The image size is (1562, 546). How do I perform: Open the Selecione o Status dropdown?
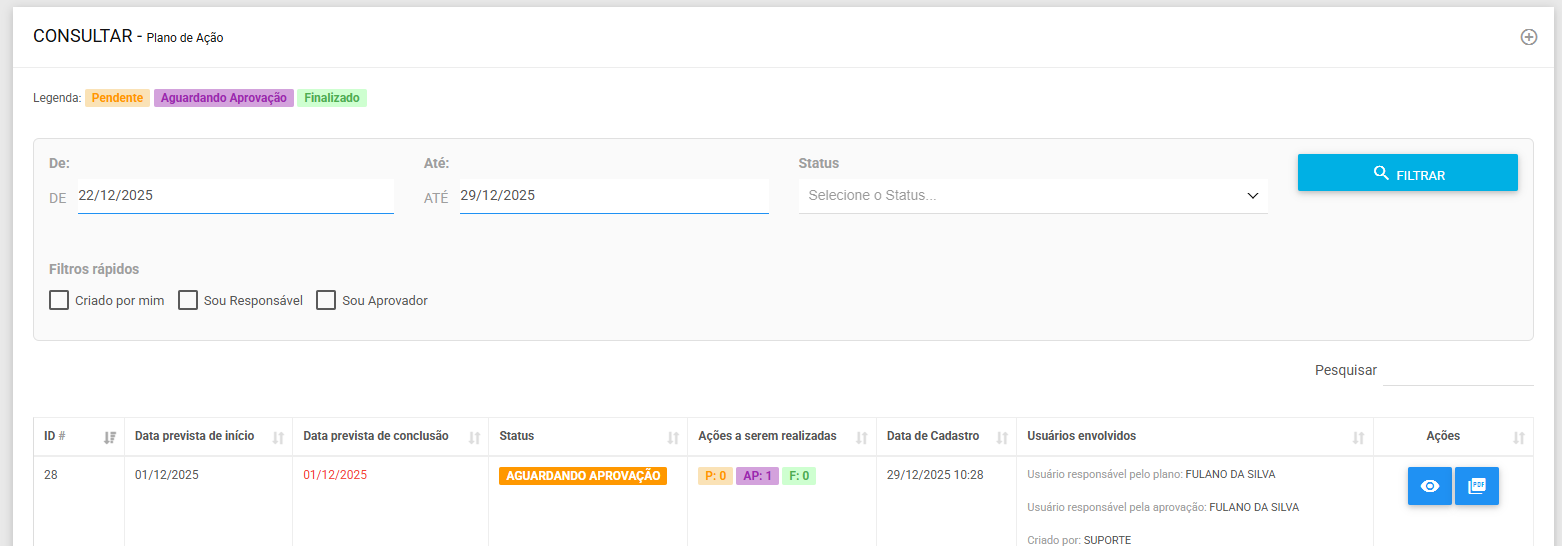tap(1033, 196)
